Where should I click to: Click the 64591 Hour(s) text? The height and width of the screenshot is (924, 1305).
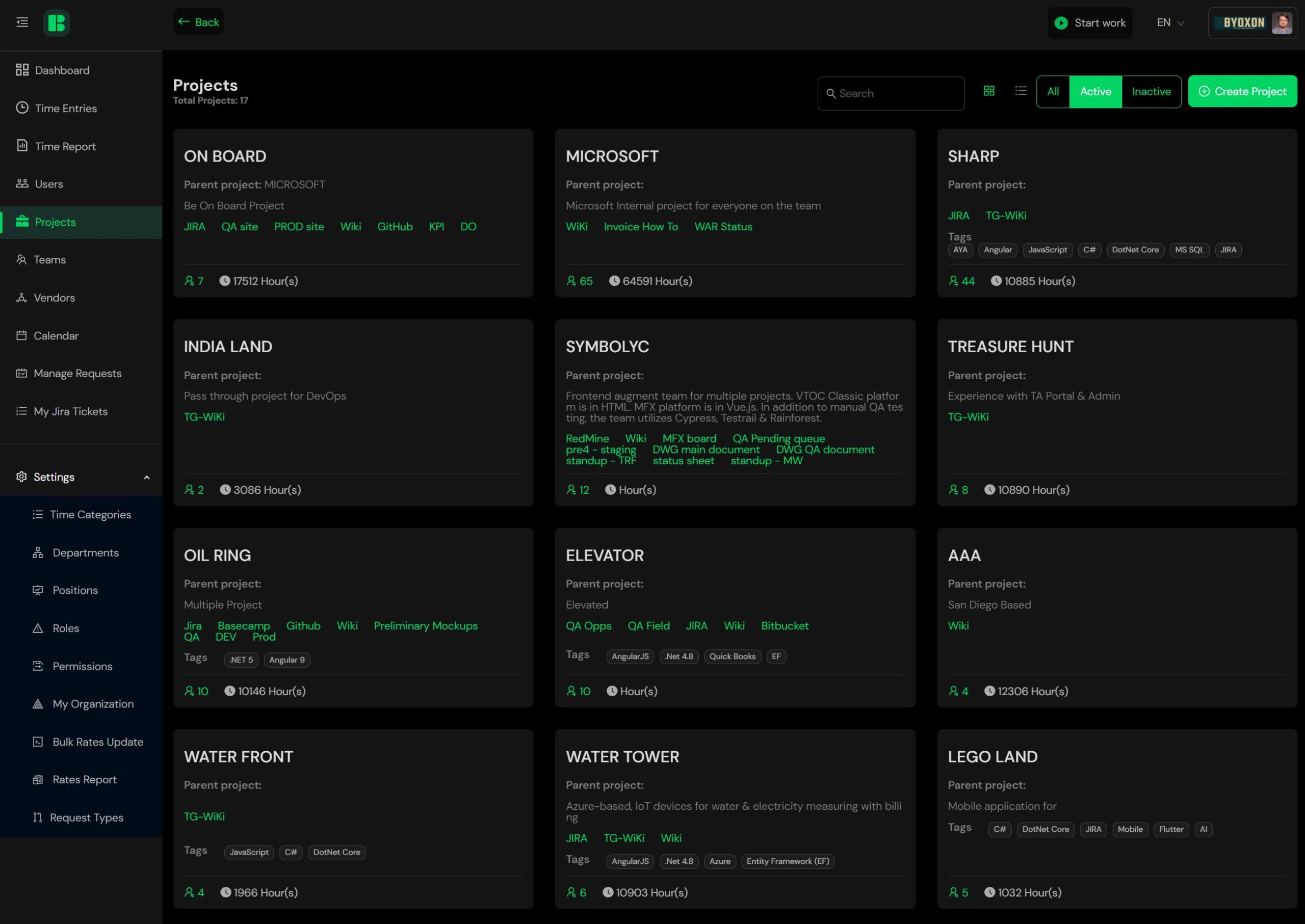(x=657, y=280)
